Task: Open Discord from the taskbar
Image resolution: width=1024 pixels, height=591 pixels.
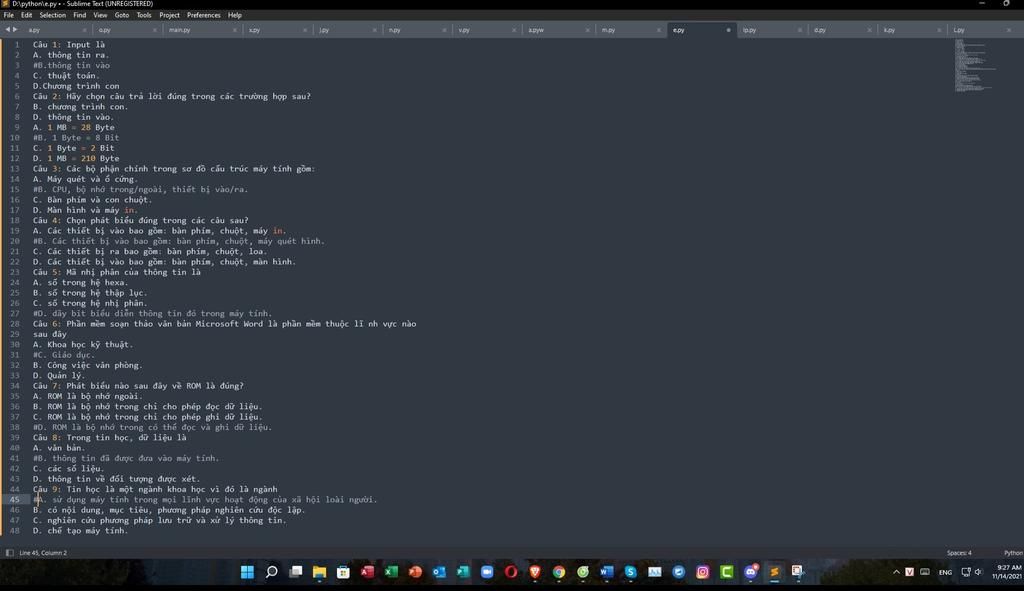Action: [x=750, y=572]
